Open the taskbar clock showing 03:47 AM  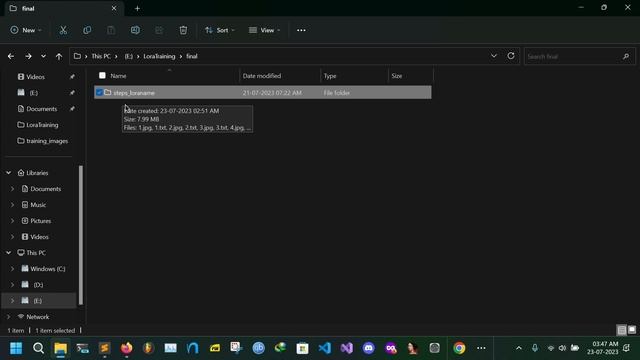click(603, 348)
